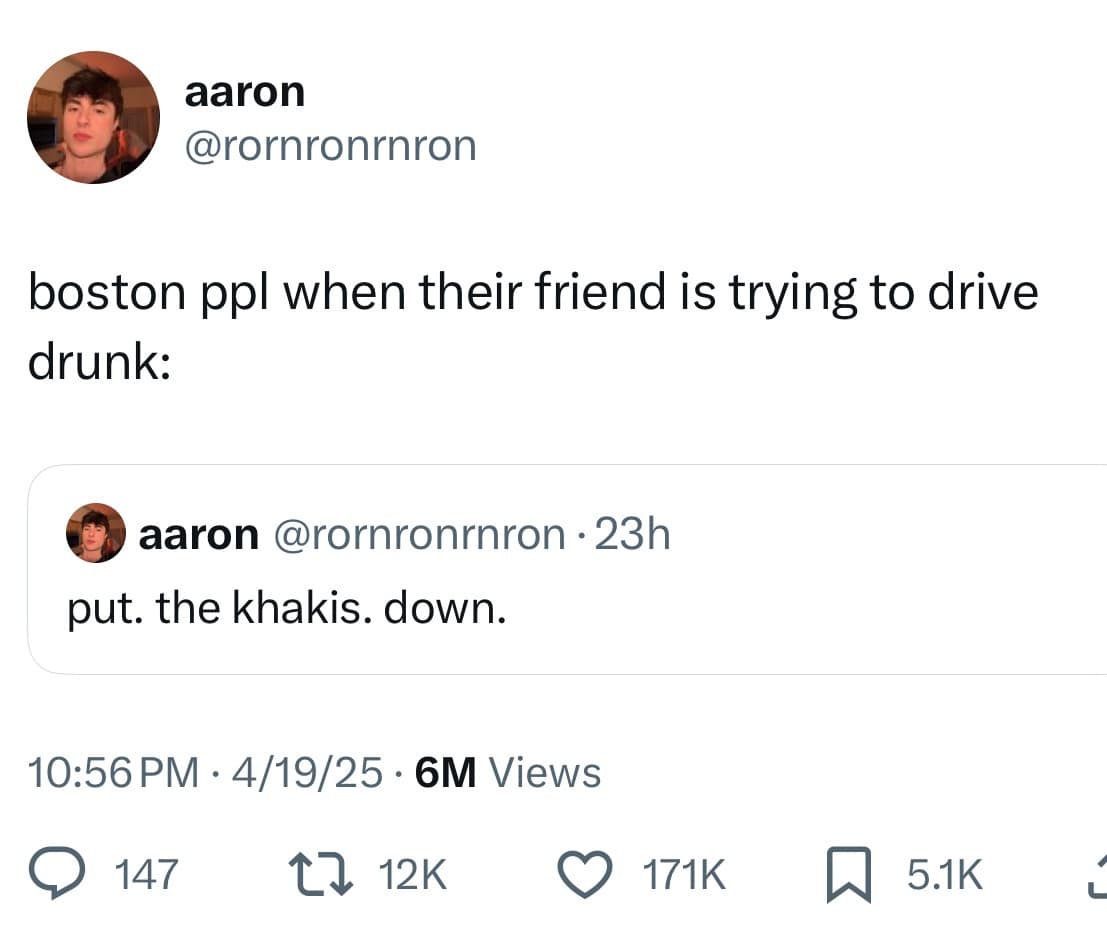The width and height of the screenshot is (1107, 952).
Task: Click the @rornronrnron handle in quoted tweet
Action: 419,535
